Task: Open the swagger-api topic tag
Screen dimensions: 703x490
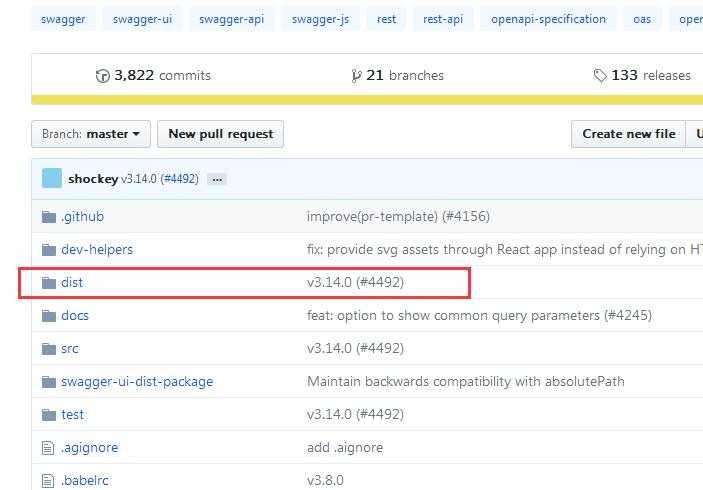Action: point(231,19)
